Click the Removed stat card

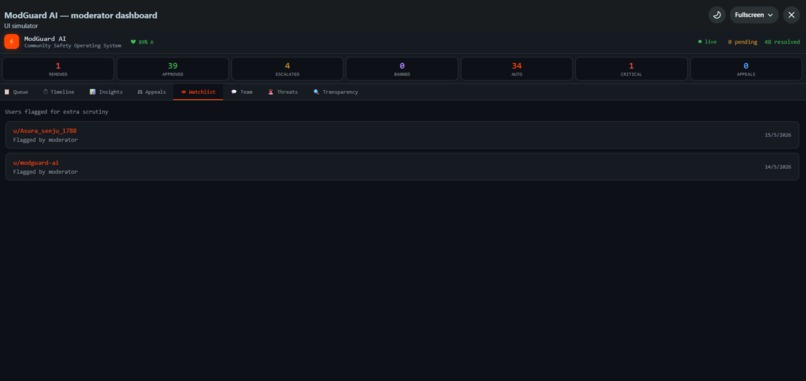(58, 69)
